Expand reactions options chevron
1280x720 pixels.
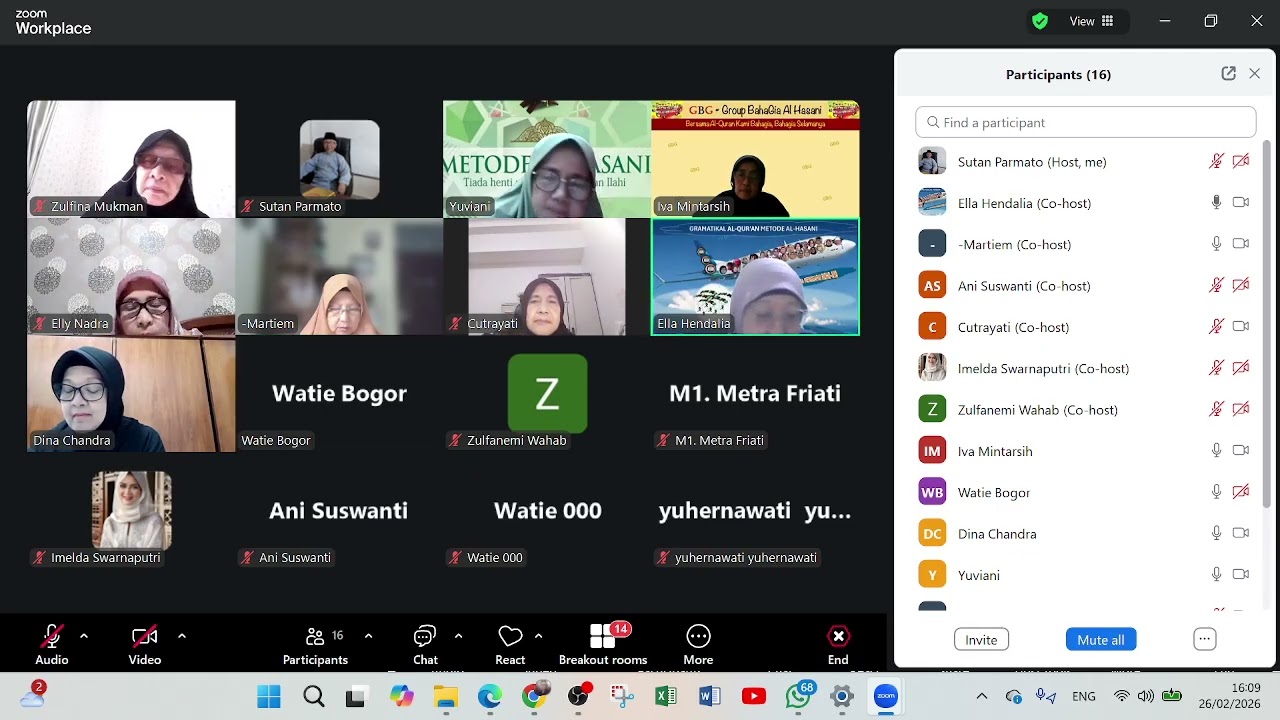coord(538,636)
